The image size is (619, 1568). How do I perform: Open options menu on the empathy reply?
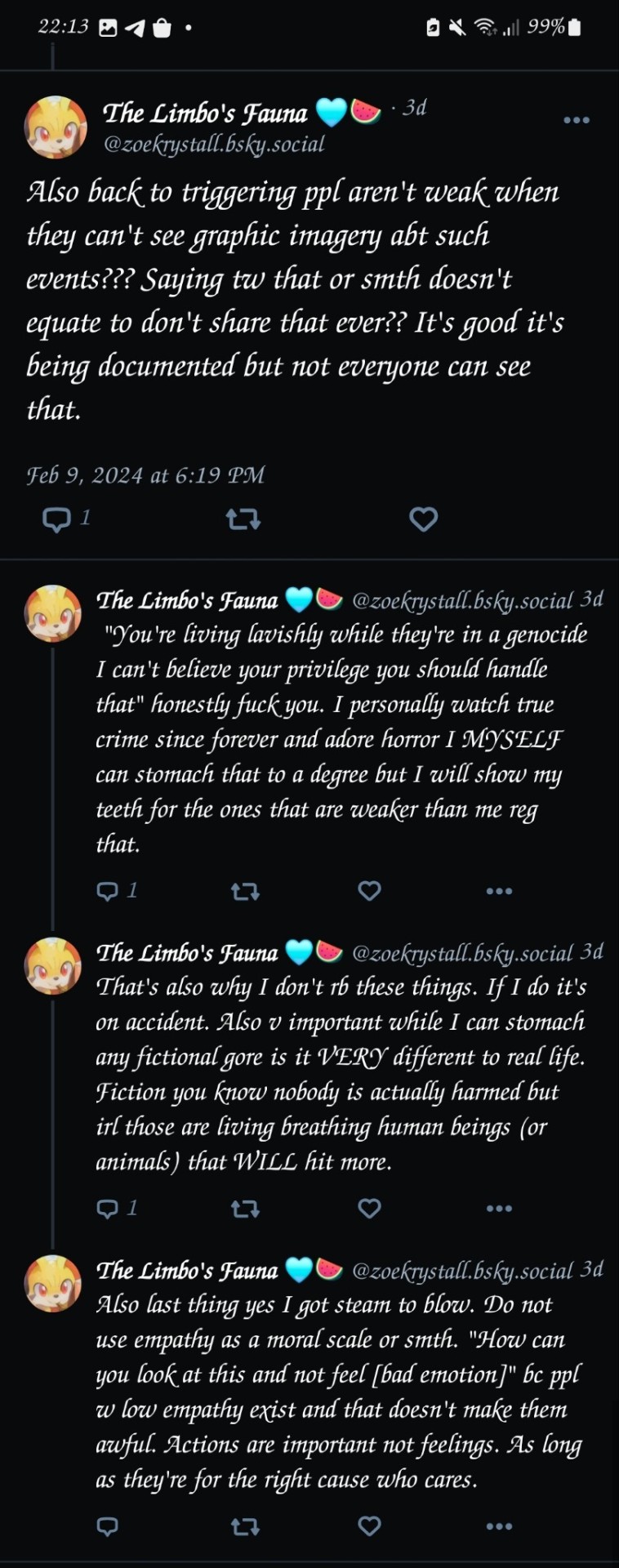(499, 1526)
